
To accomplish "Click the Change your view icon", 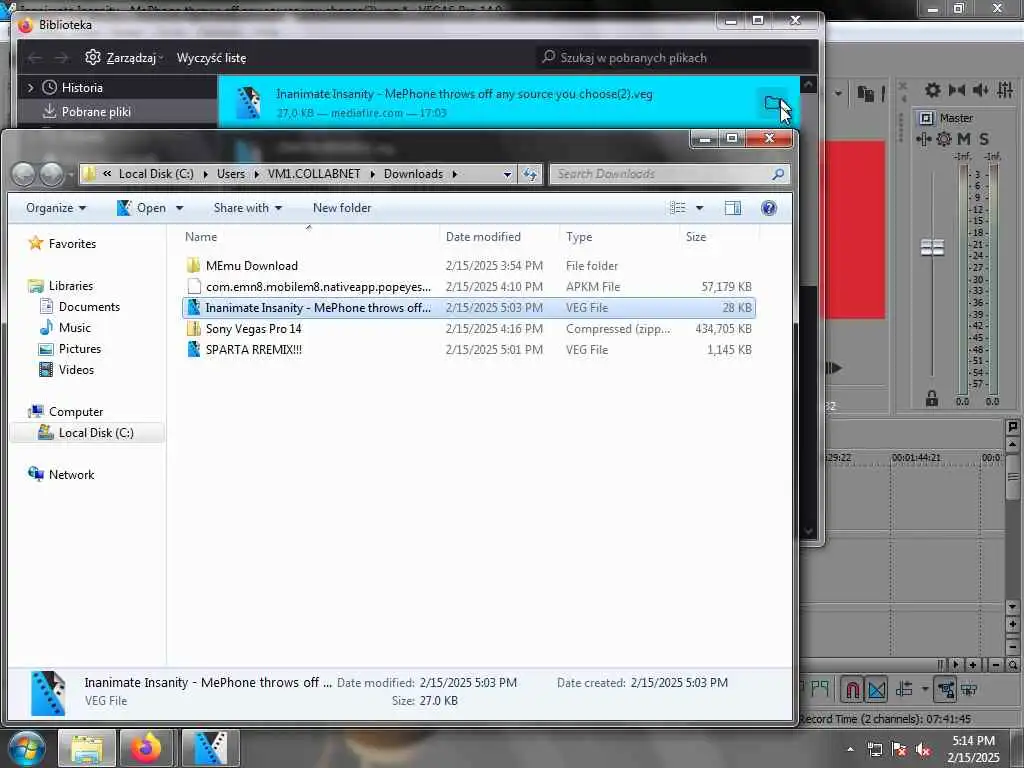I will (678, 208).
